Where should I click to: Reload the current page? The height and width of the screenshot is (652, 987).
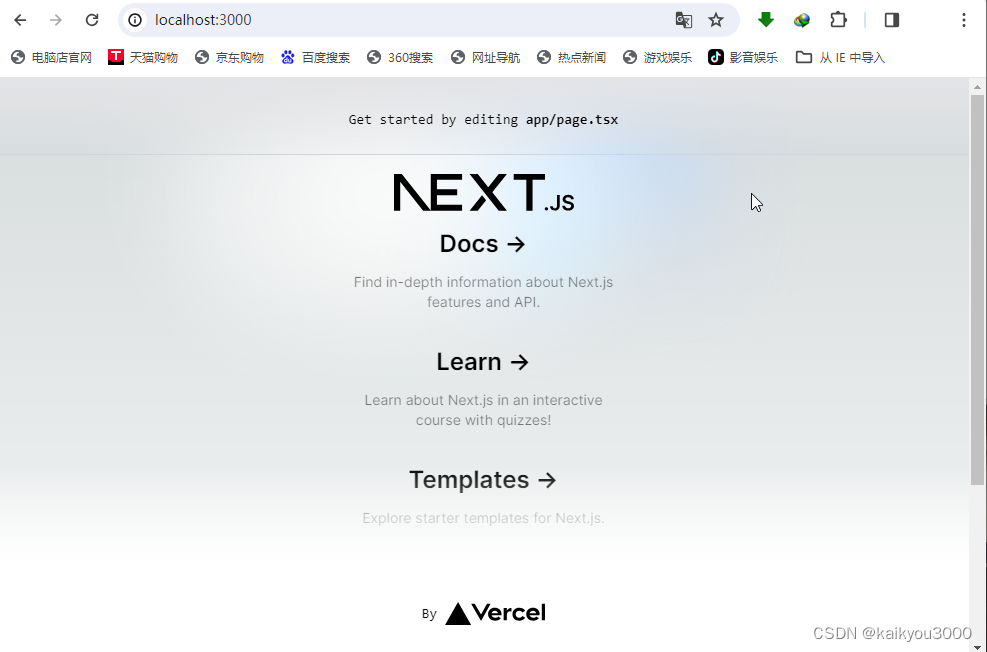tap(91, 19)
